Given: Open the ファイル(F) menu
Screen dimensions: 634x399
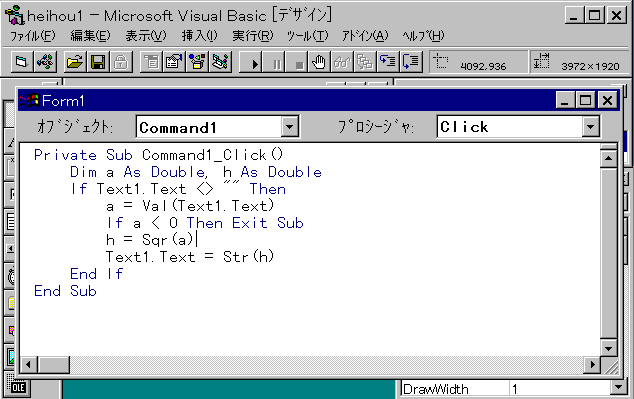Looking at the screenshot, I should pyautogui.click(x=32, y=36).
